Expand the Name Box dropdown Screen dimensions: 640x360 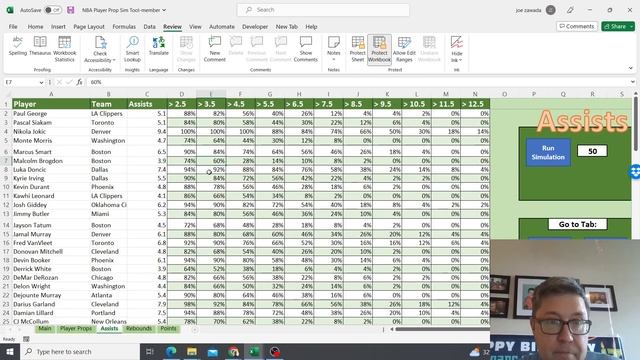41,82
